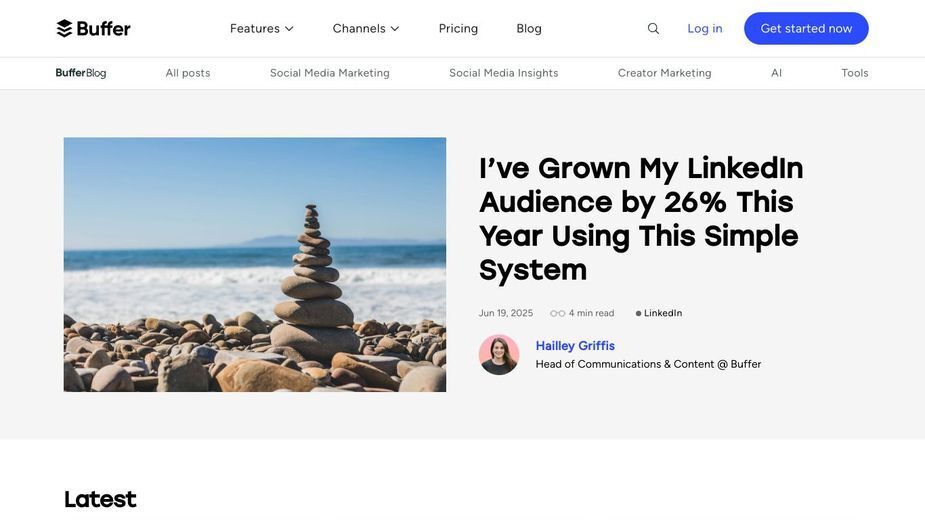Click the Get started now button
Image resolution: width=925 pixels, height=520 pixels.
coord(806,28)
